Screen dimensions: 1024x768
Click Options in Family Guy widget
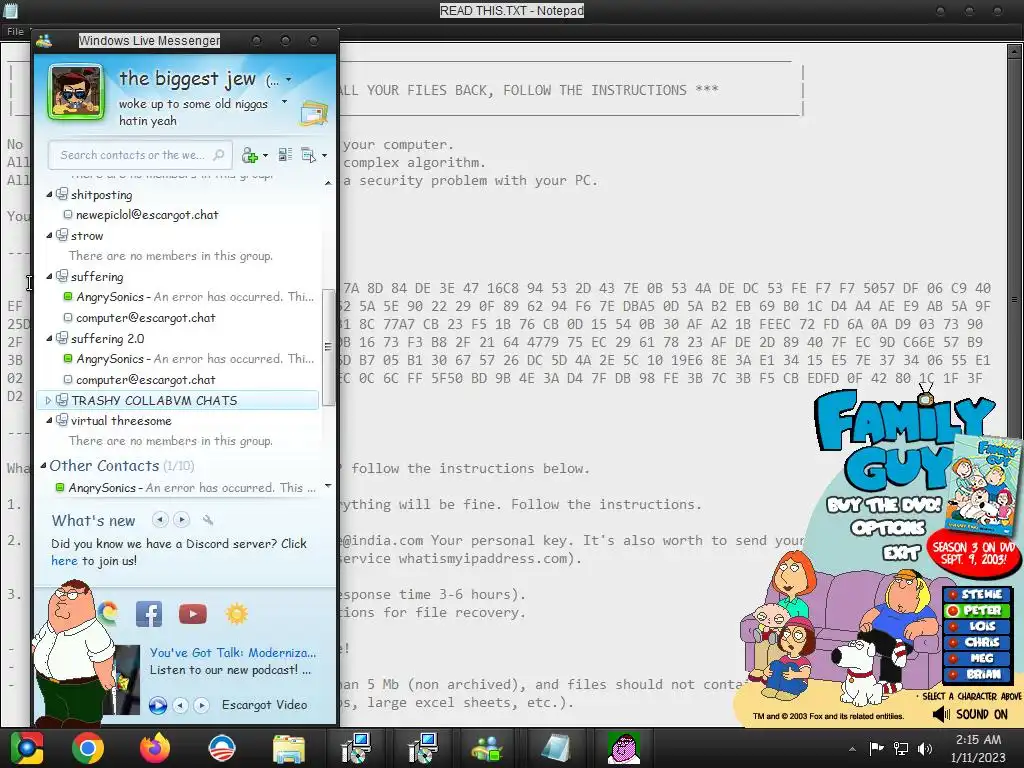pyautogui.click(x=888, y=528)
